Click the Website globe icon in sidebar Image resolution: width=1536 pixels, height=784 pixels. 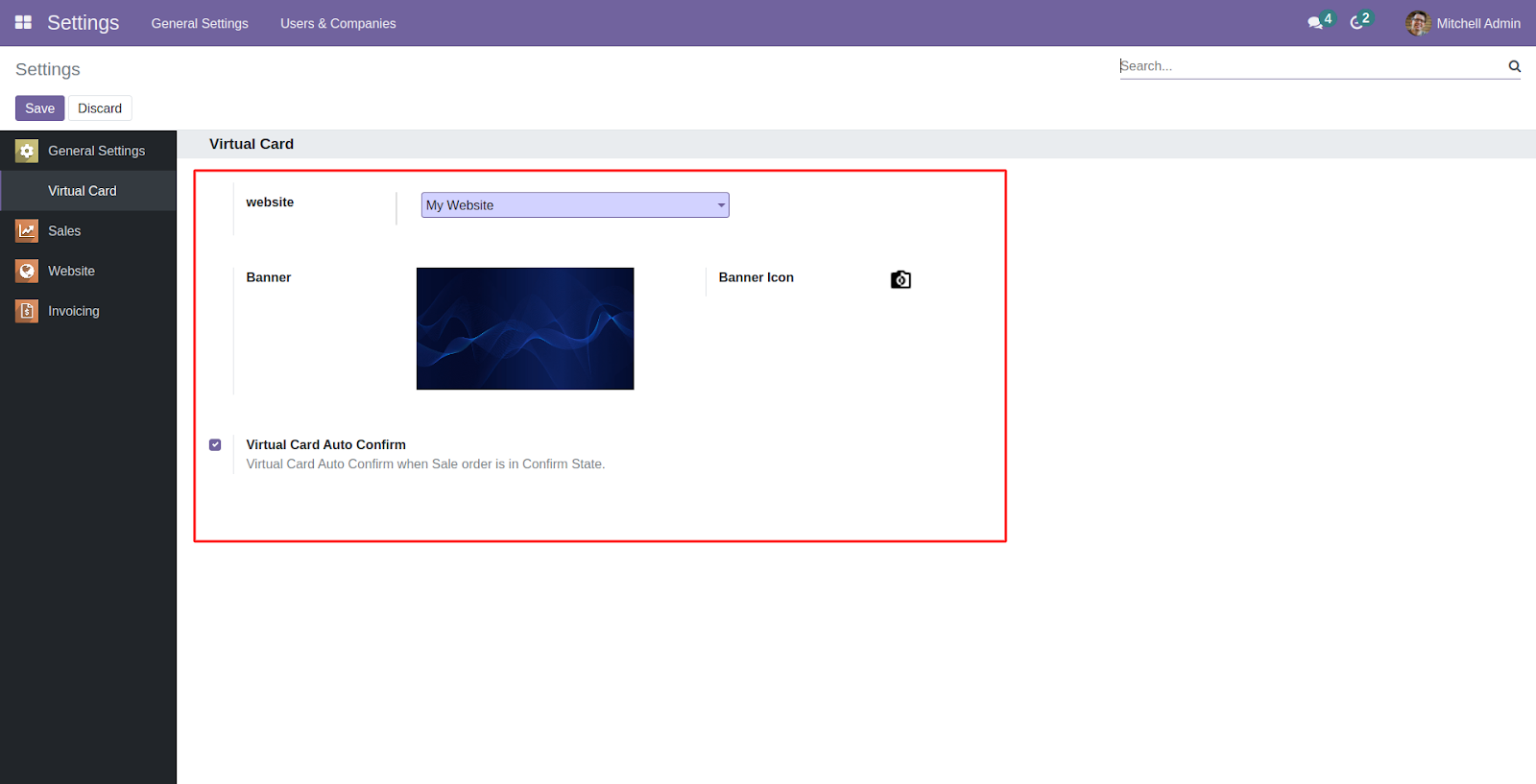tap(27, 272)
